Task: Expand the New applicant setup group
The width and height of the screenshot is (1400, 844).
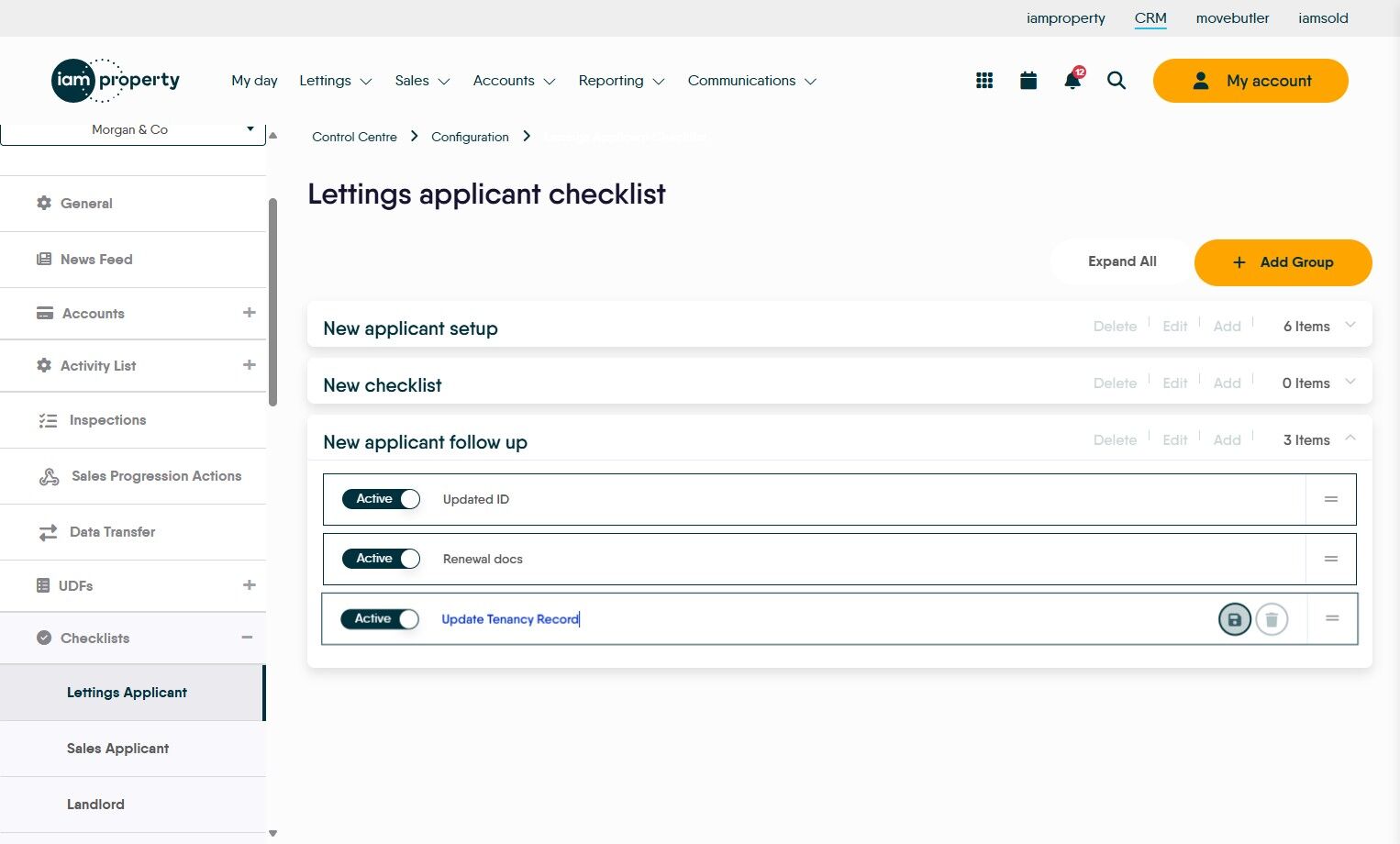Action: 1350,326
